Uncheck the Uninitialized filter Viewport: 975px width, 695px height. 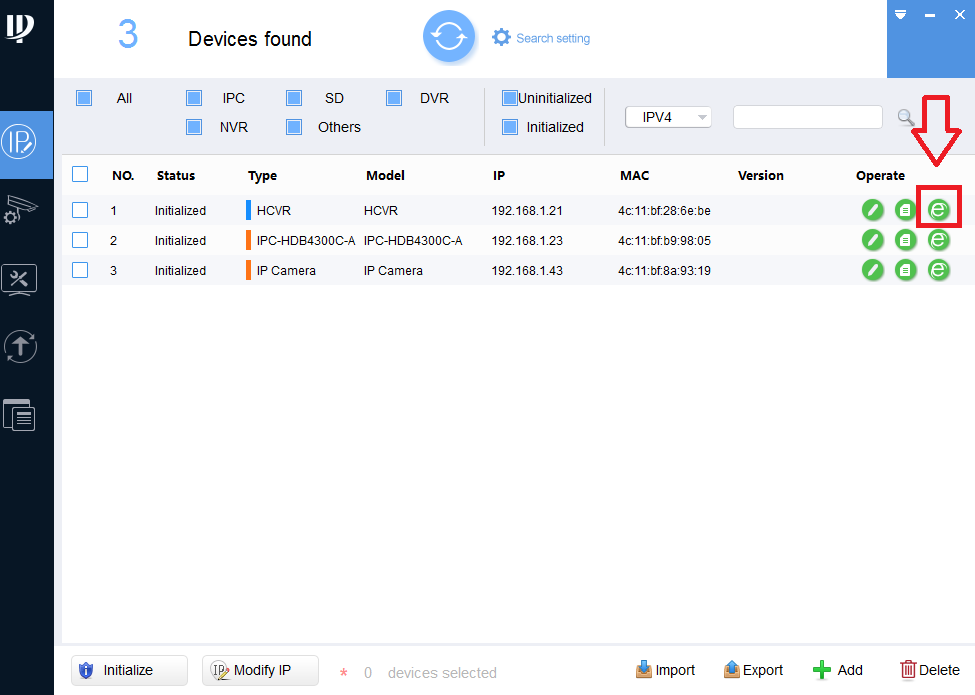pyautogui.click(x=510, y=97)
